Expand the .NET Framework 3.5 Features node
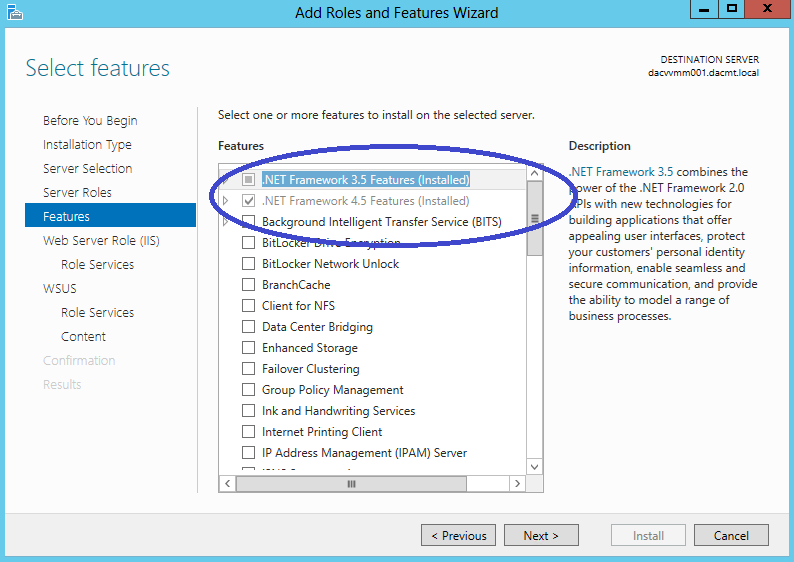This screenshot has height=562, width=794. [x=226, y=180]
